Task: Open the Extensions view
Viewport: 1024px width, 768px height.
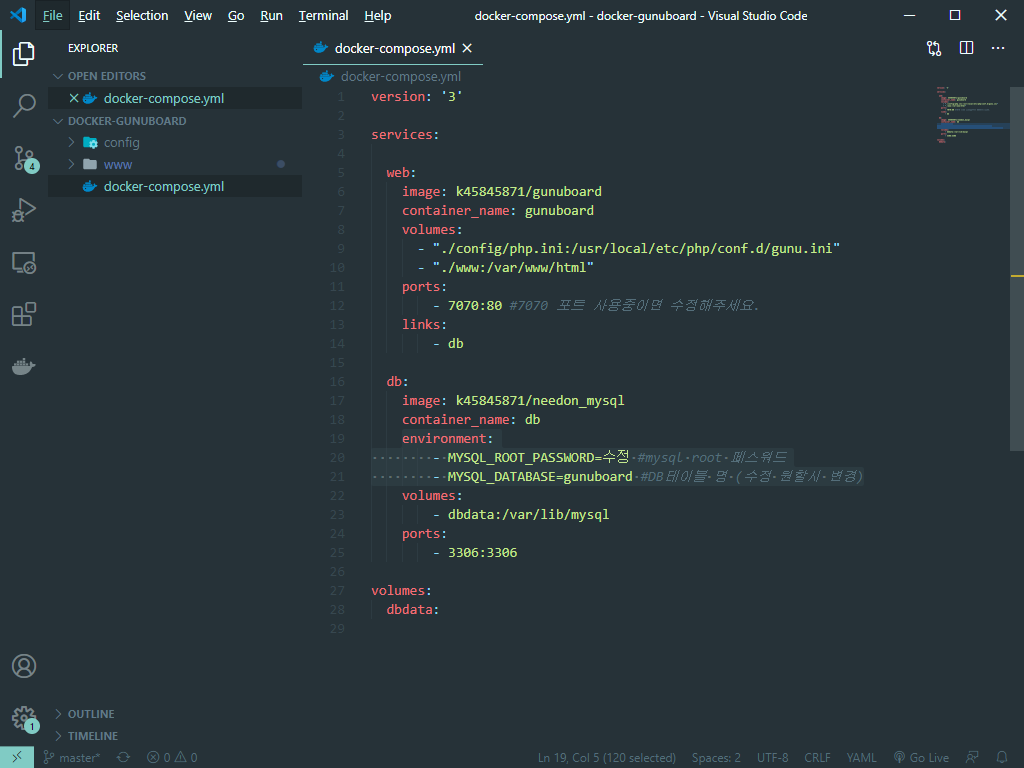Action: (24, 314)
